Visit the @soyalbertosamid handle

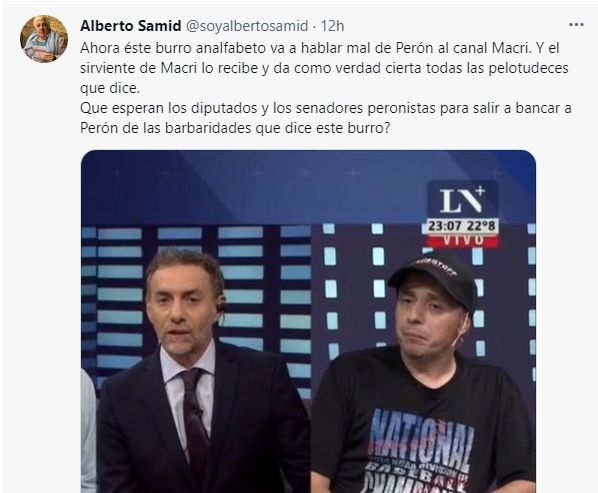(247, 26)
